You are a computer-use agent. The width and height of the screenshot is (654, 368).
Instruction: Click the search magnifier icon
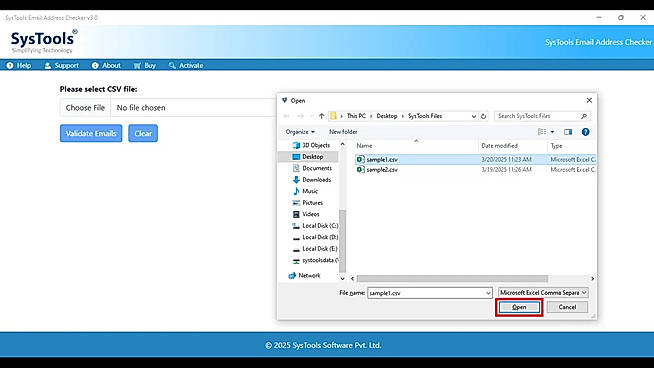(584, 116)
